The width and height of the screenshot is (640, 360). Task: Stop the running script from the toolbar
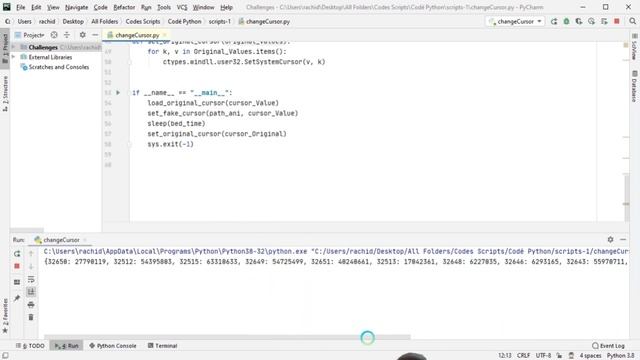click(617, 21)
